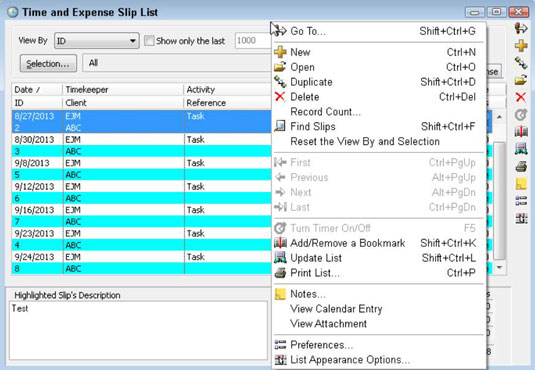Select Record Count... menu entry
The image size is (535, 370).
point(379,112)
